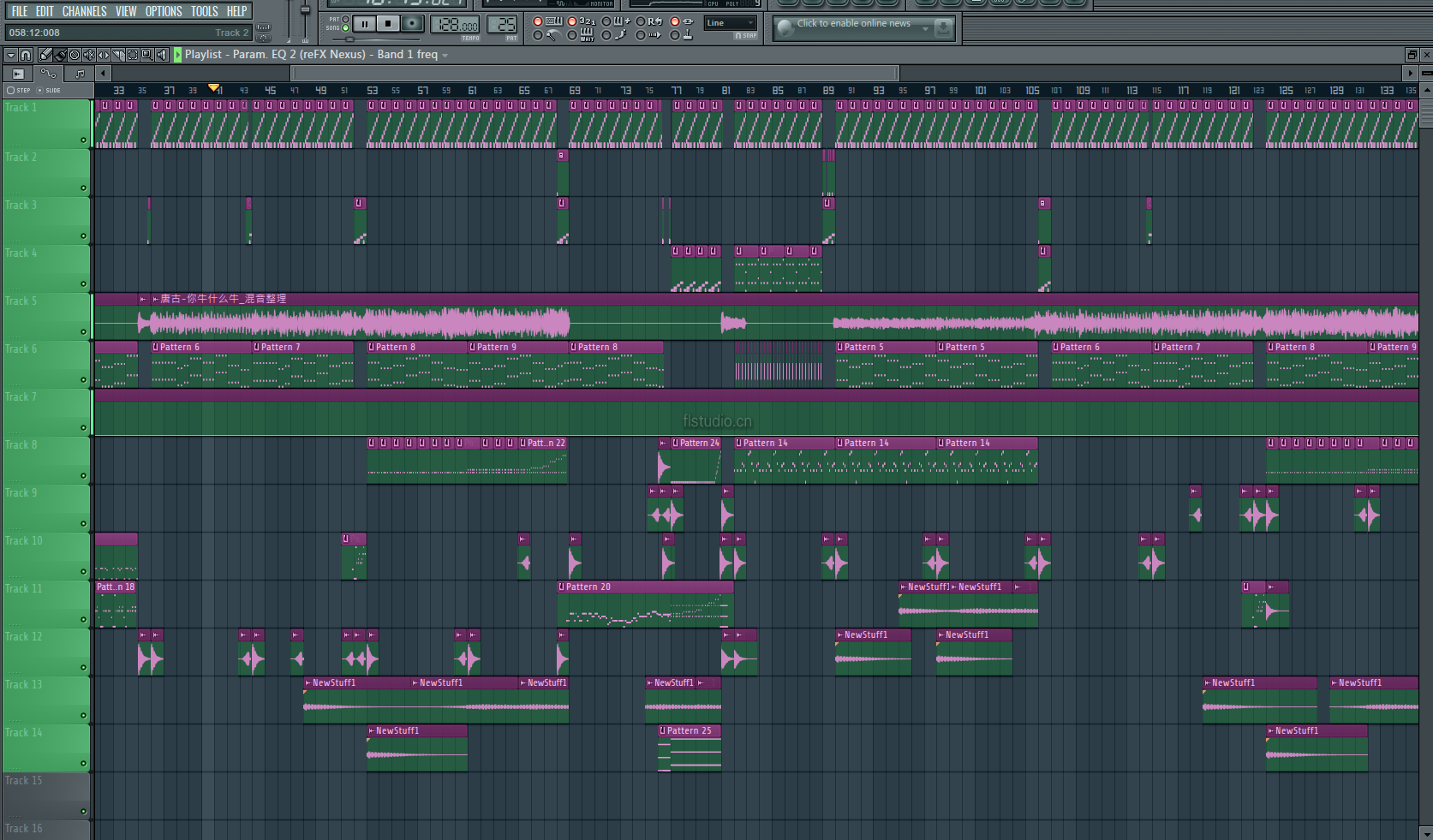Click the news download icon button

pos(943,28)
